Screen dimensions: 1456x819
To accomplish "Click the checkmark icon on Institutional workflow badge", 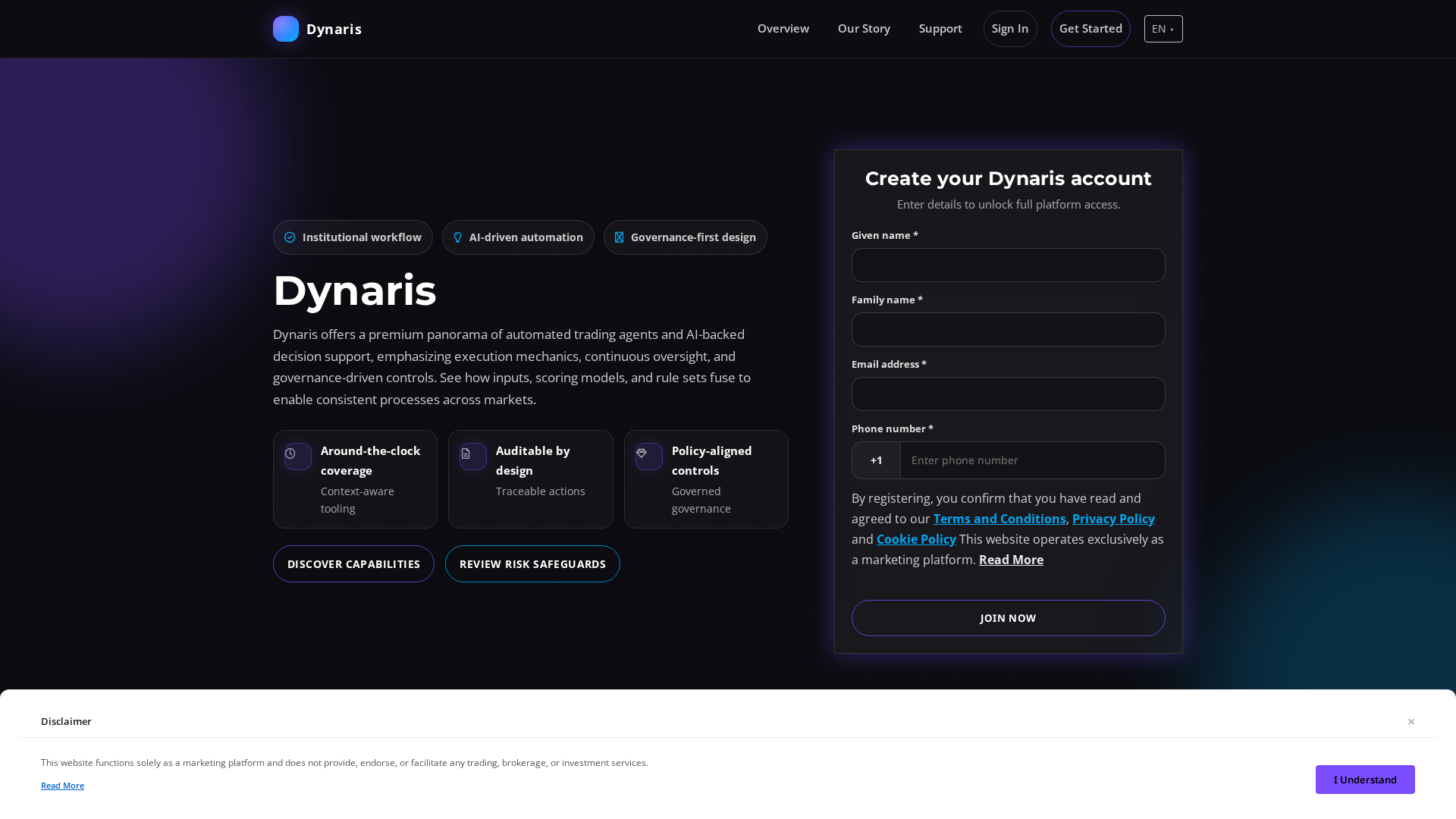I will coord(290,237).
